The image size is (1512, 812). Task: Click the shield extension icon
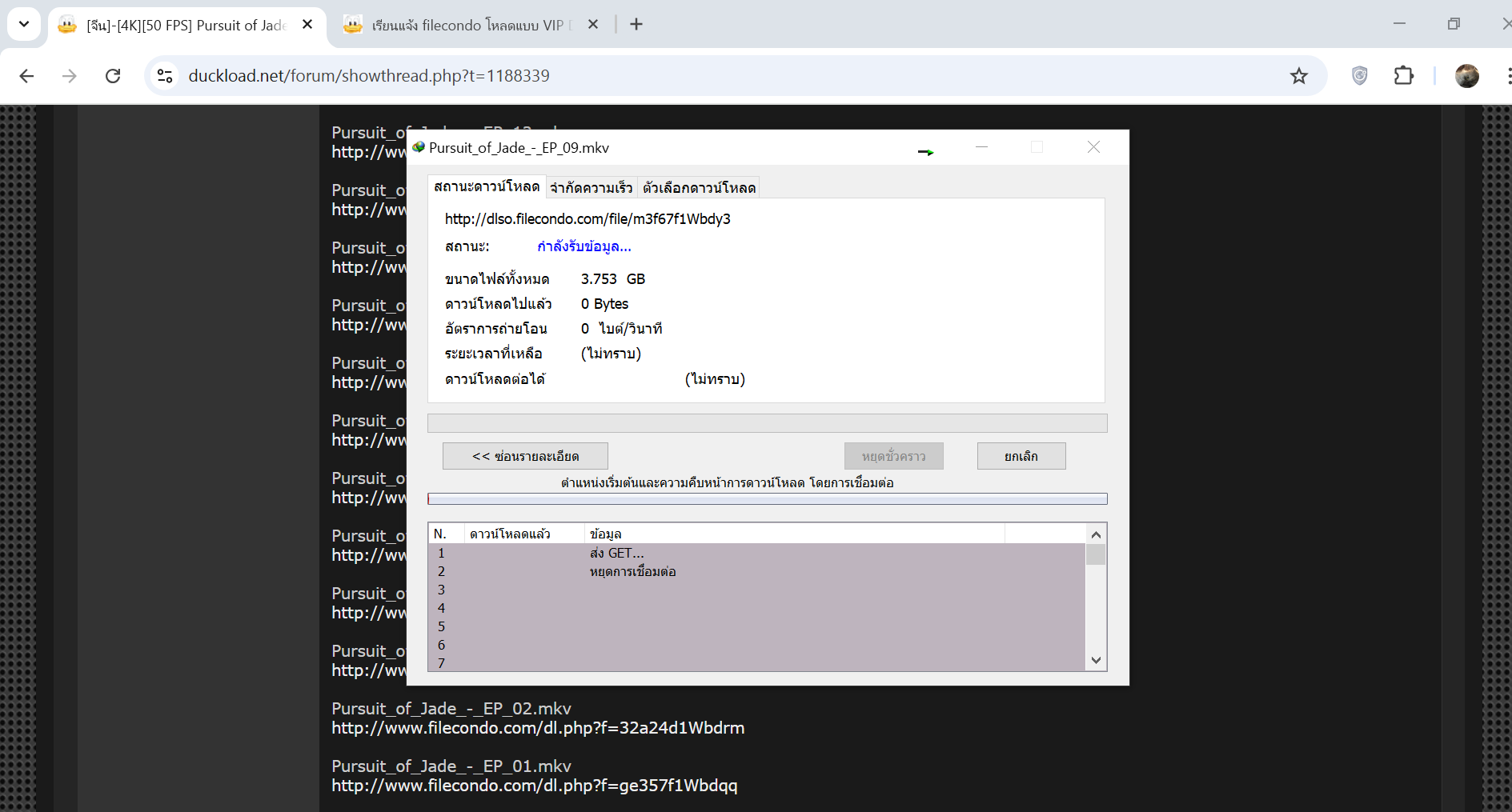1359,76
